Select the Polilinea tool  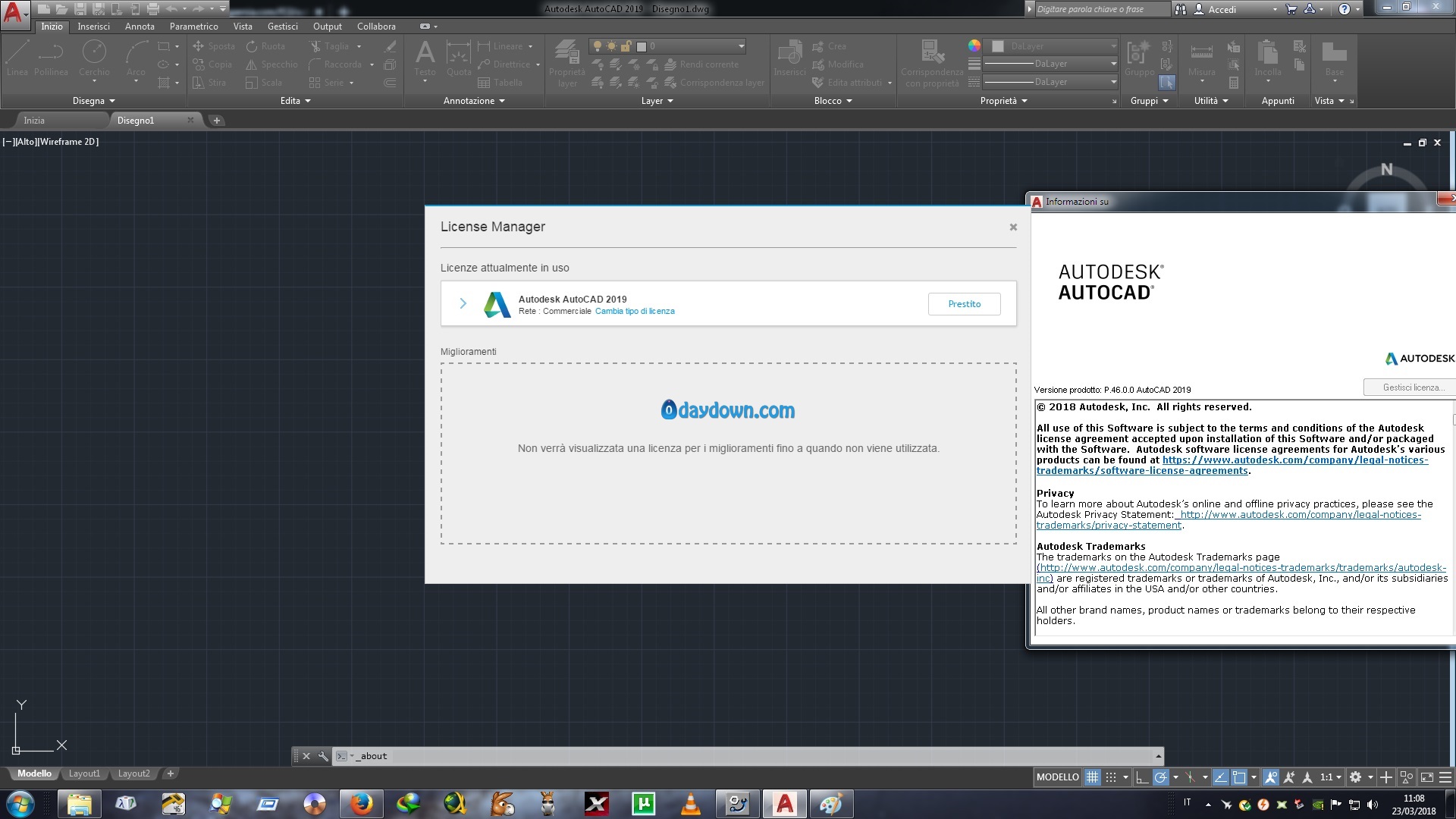pos(51,58)
